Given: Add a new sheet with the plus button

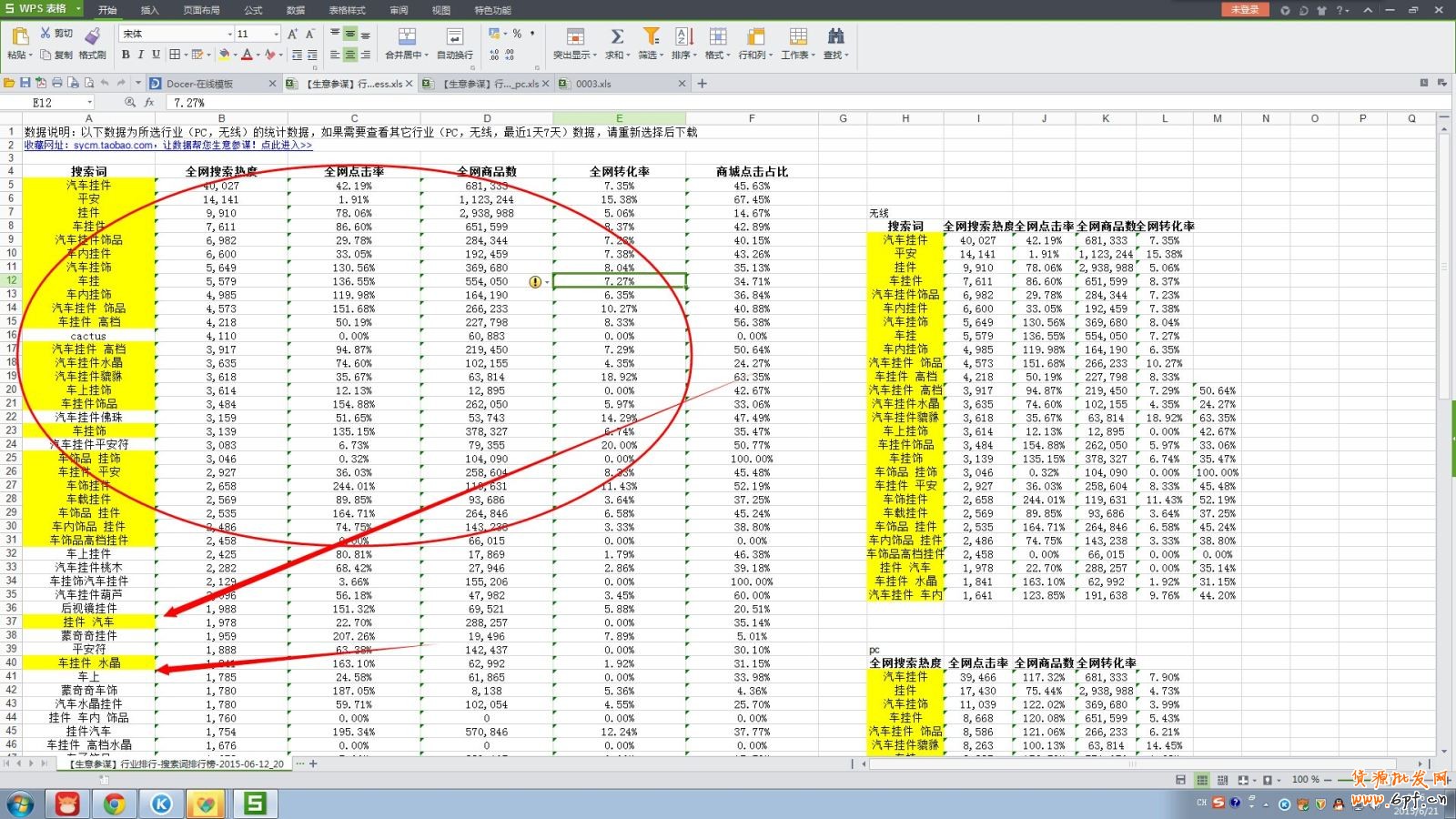Looking at the screenshot, I should pos(313,763).
